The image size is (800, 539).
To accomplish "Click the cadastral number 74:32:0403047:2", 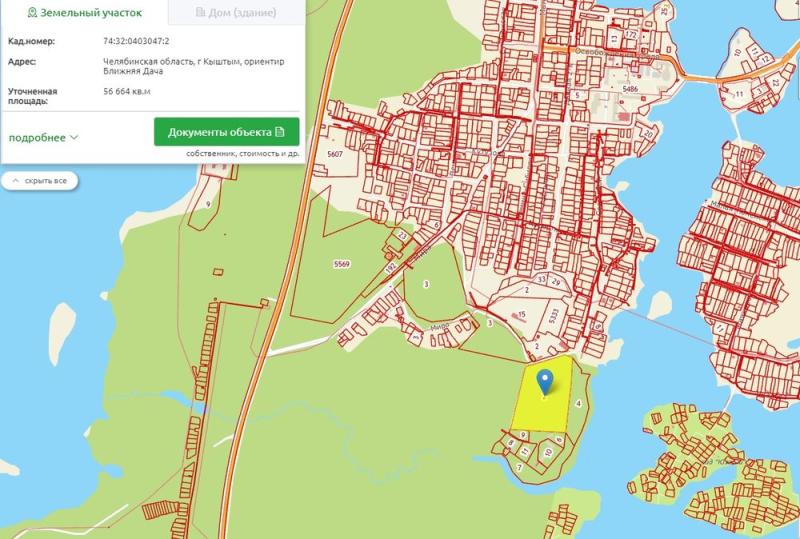I will (x=136, y=41).
